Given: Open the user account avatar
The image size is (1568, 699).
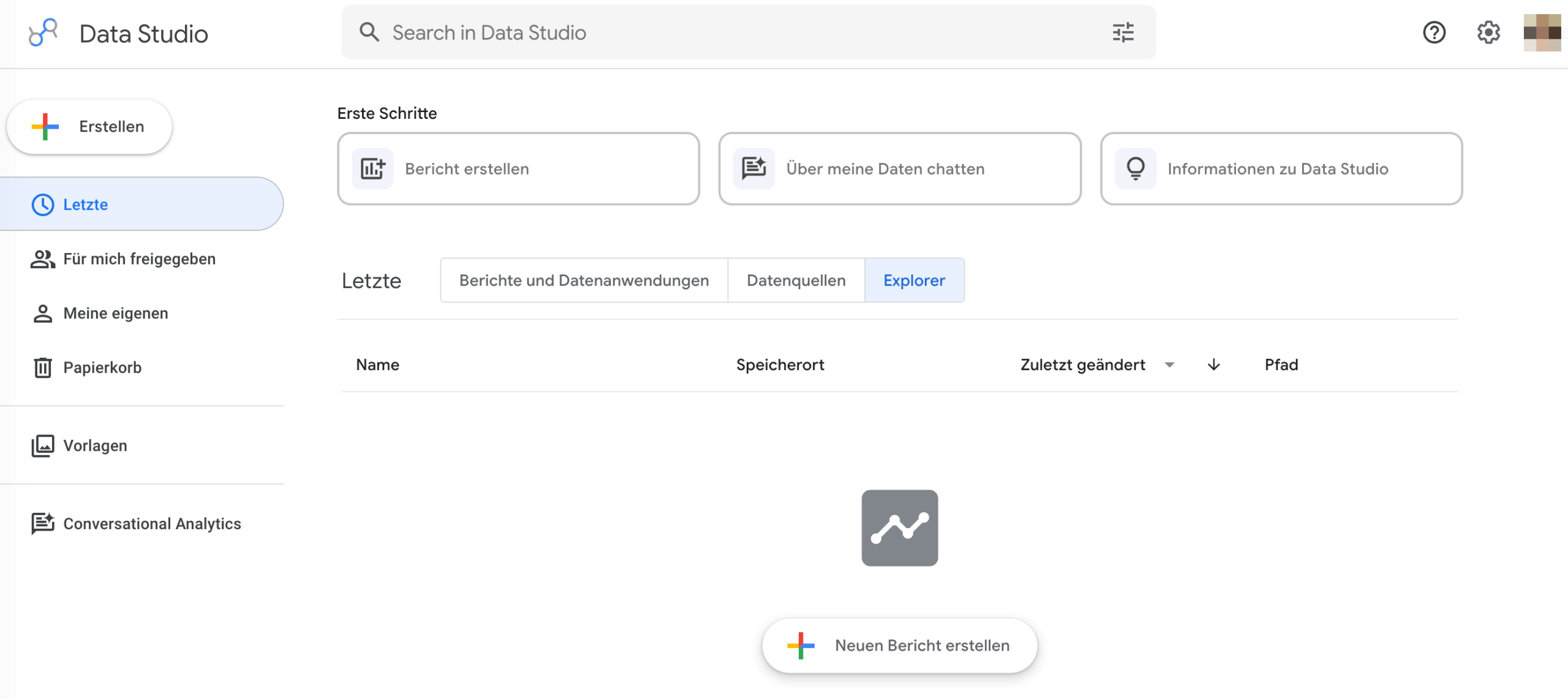Looking at the screenshot, I should (1542, 32).
